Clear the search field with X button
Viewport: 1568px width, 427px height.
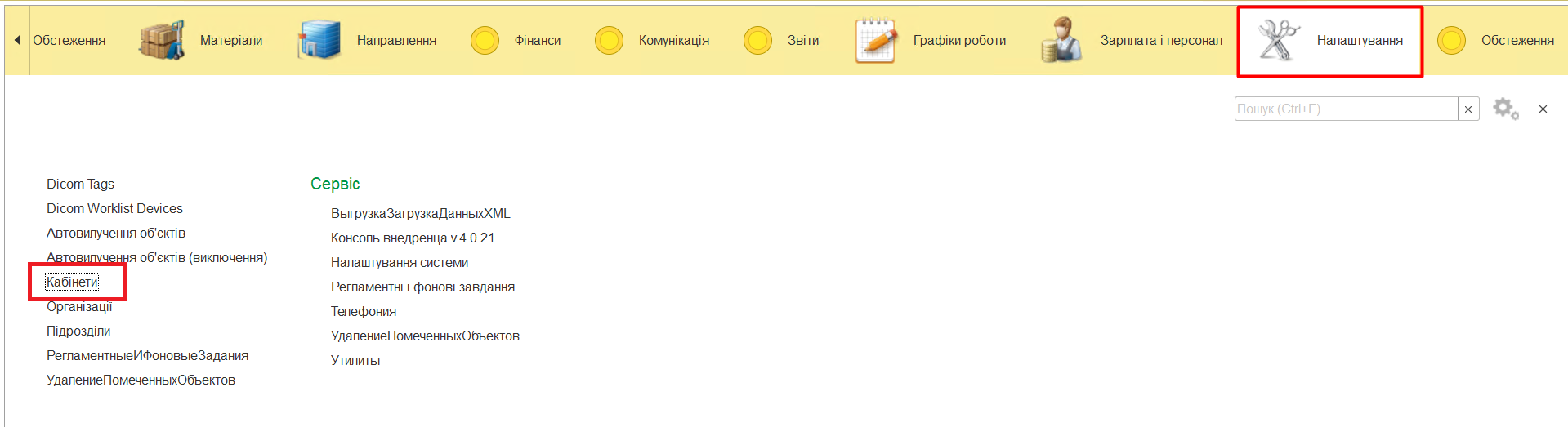pyautogui.click(x=1468, y=109)
